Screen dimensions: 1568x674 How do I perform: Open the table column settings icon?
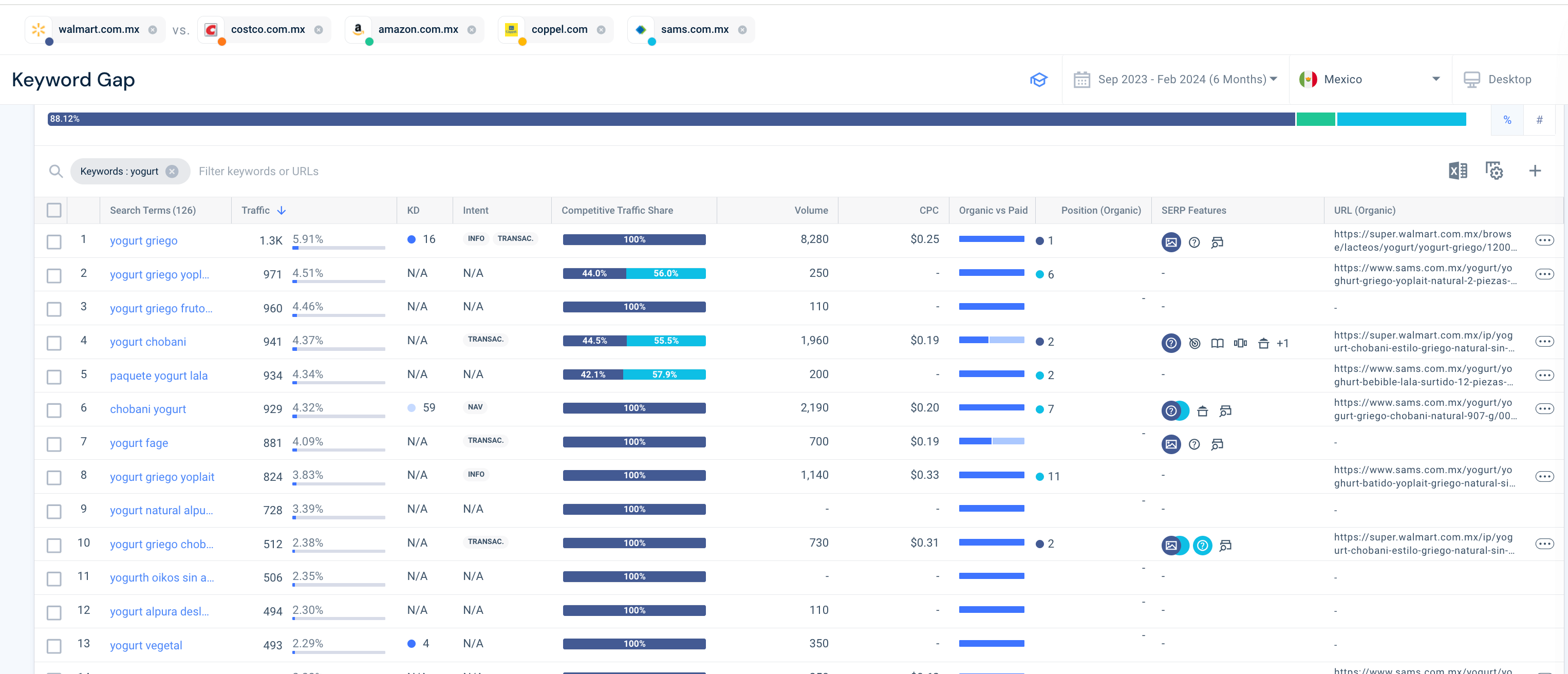click(x=1494, y=171)
